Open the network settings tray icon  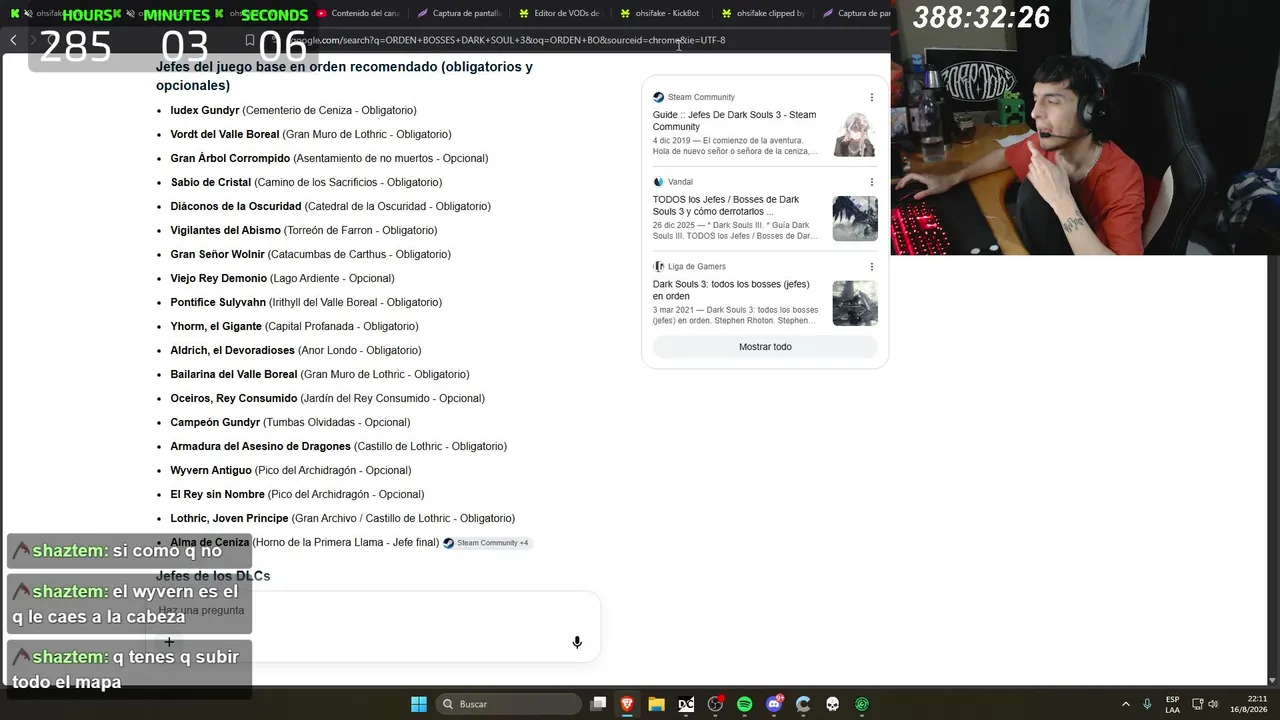1198,704
